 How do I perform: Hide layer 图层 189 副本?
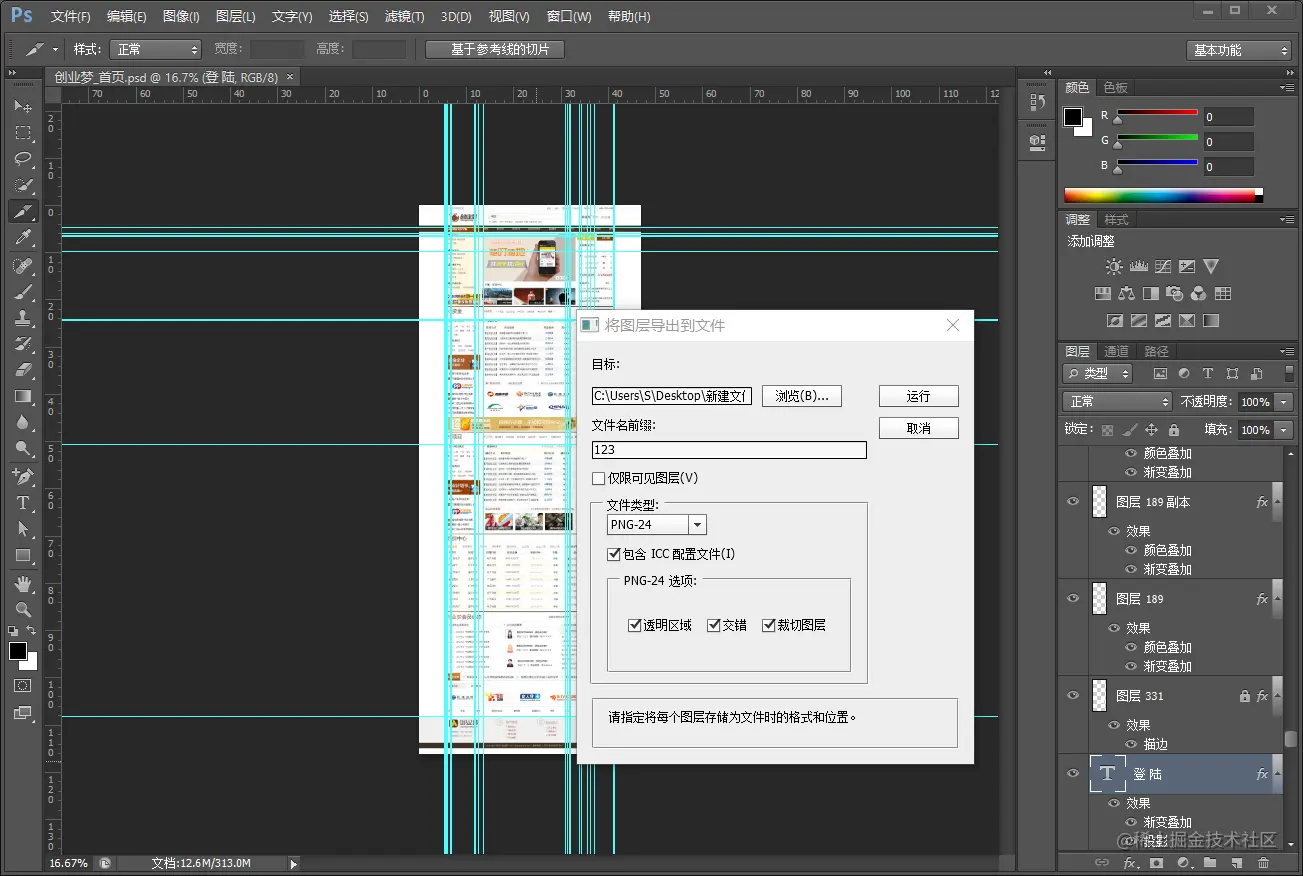1073,502
